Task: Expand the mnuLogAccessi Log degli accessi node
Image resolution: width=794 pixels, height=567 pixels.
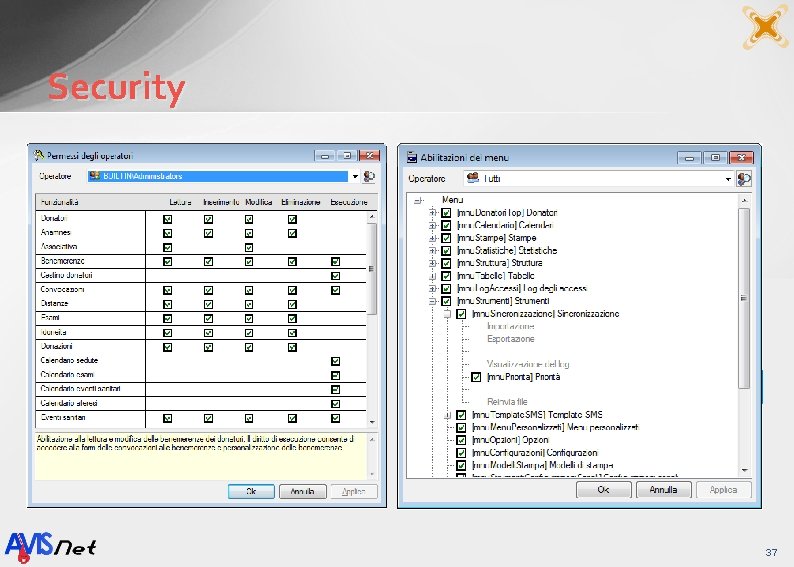Action: point(432,289)
